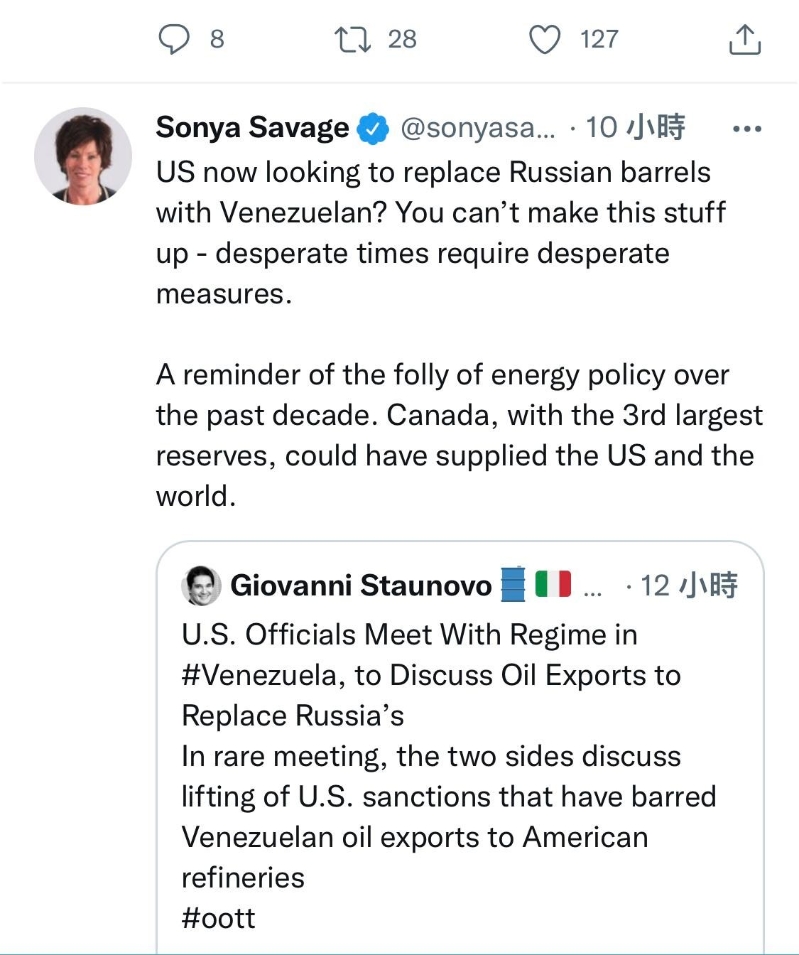Open the share upload icon

point(744,40)
